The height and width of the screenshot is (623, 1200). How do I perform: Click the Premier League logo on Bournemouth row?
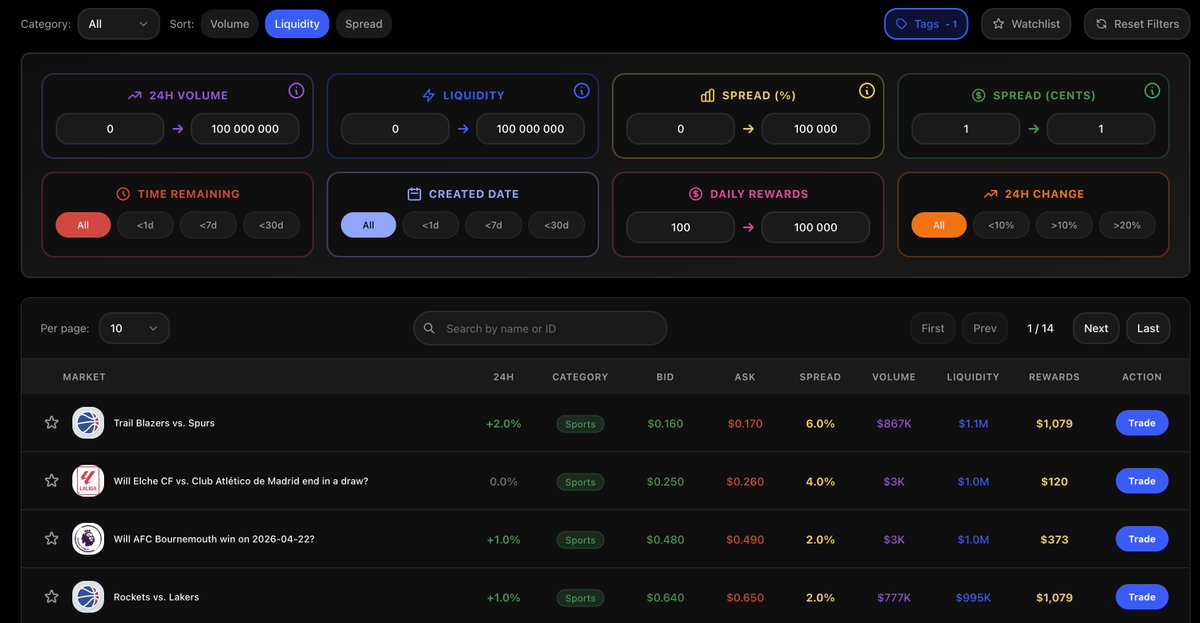pyautogui.click(x=88, y=539)
